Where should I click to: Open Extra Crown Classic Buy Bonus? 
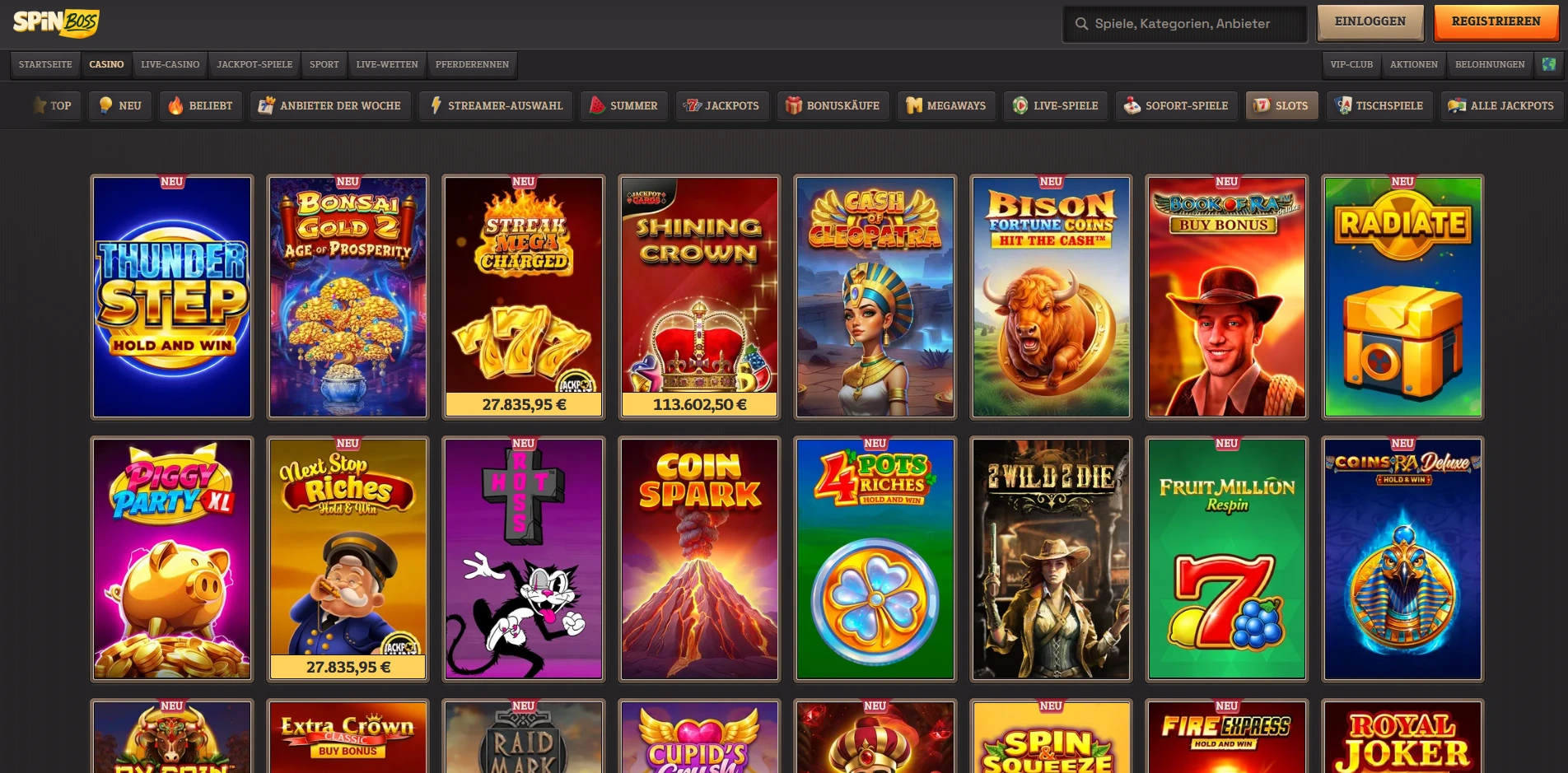point(348,737)
